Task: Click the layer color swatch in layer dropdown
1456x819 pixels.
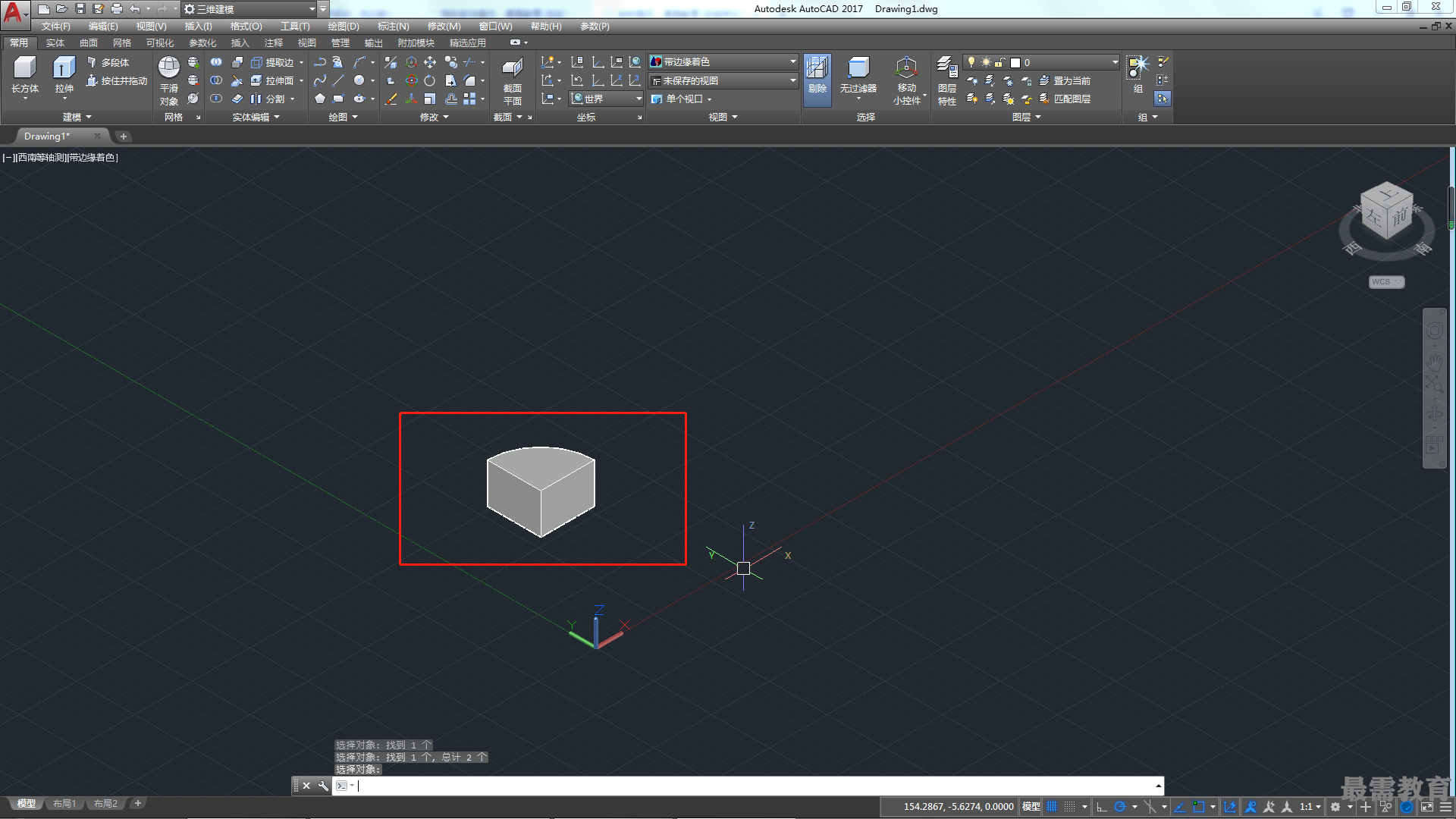Action: pos(1015,62)
